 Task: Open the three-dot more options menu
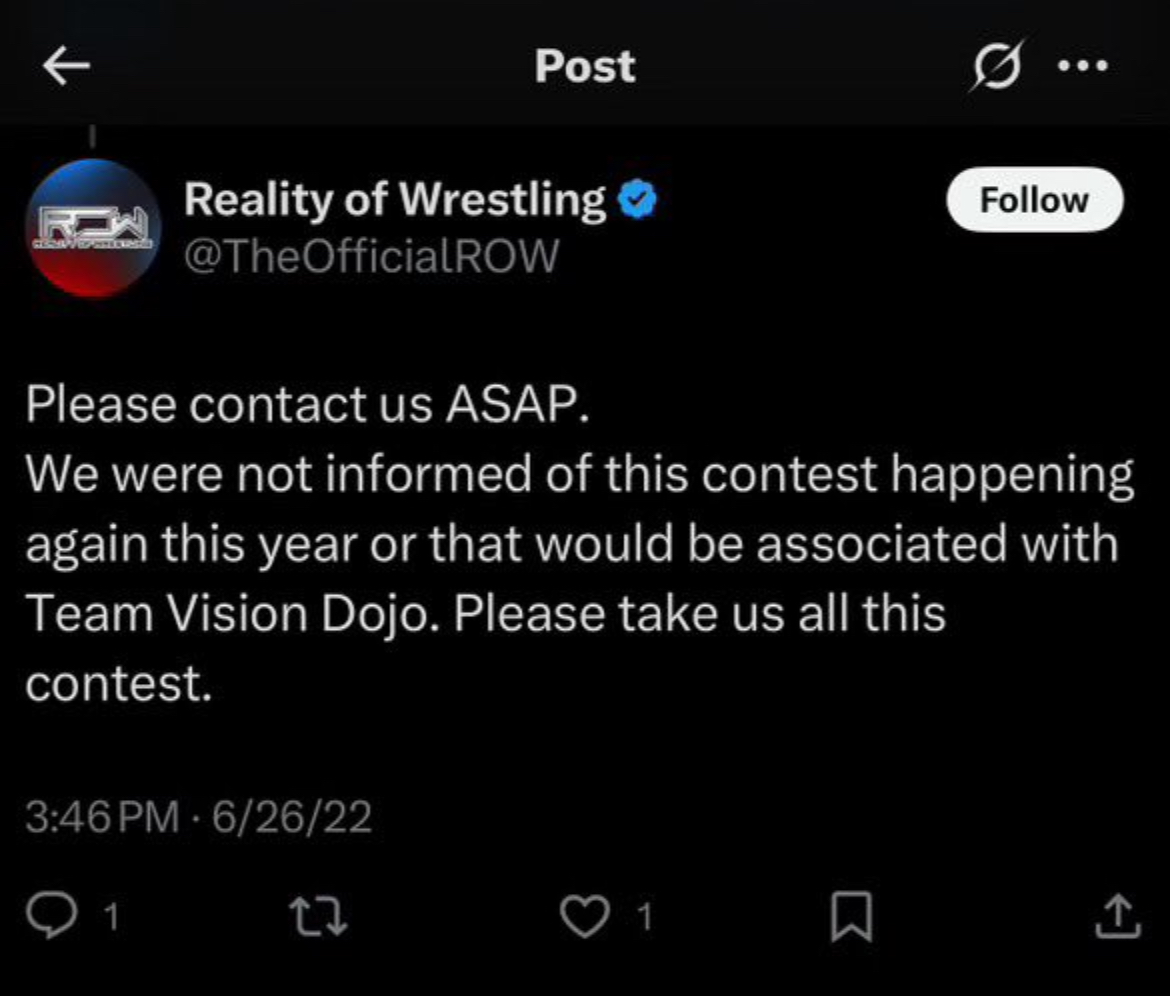[x=1081, y=67]
